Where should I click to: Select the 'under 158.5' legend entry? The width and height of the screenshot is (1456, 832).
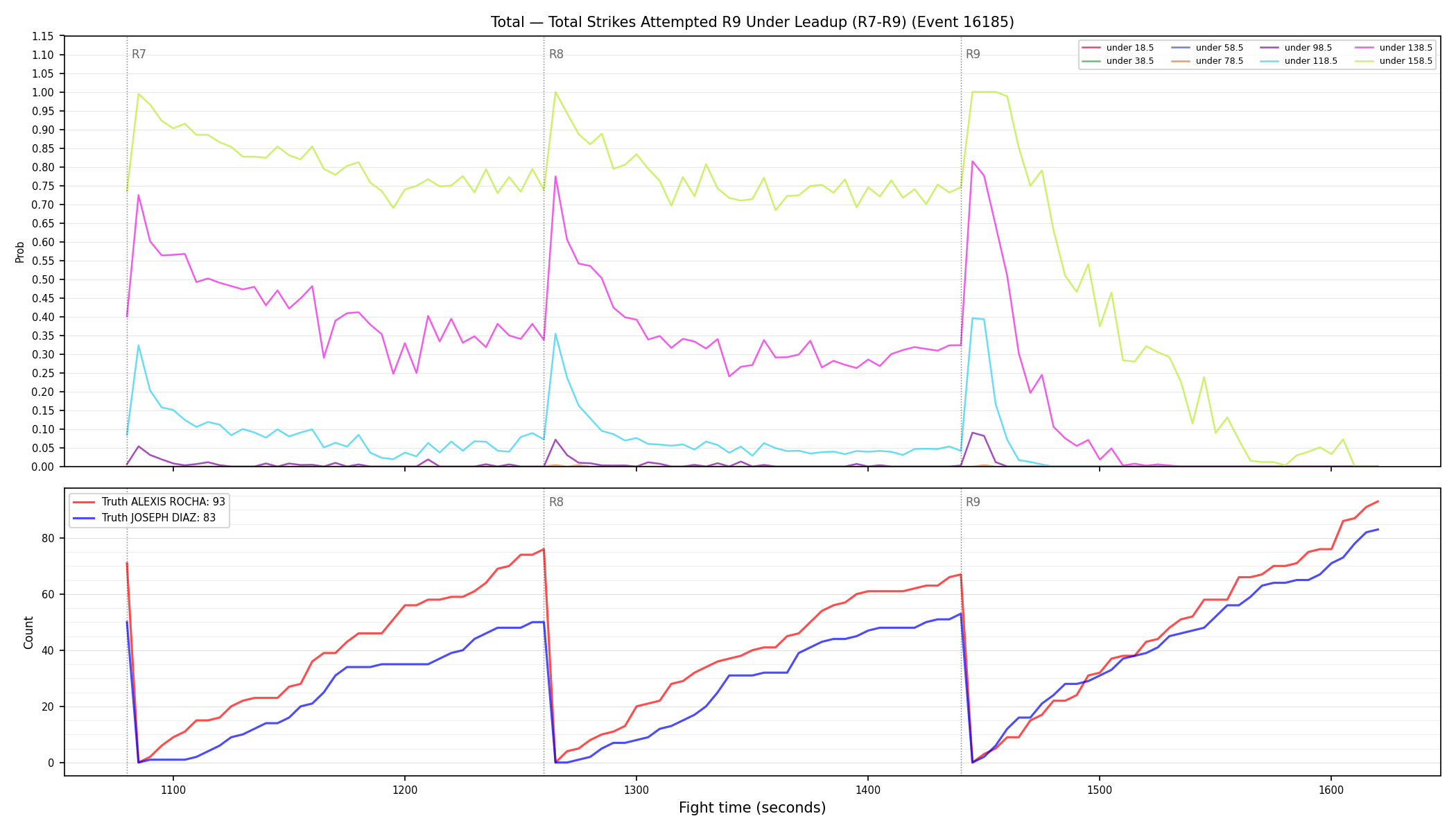(1394, 61)
